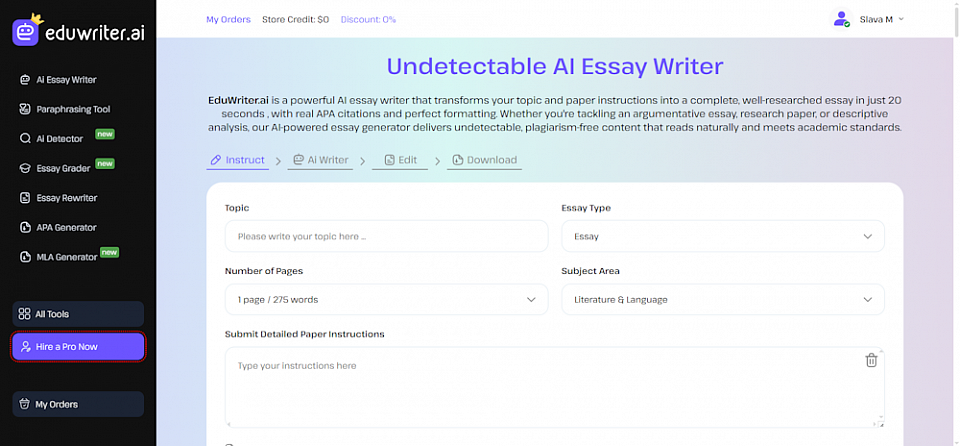
Task: Expand the Number of Pages dropdown
Action: tap(386, 299)
